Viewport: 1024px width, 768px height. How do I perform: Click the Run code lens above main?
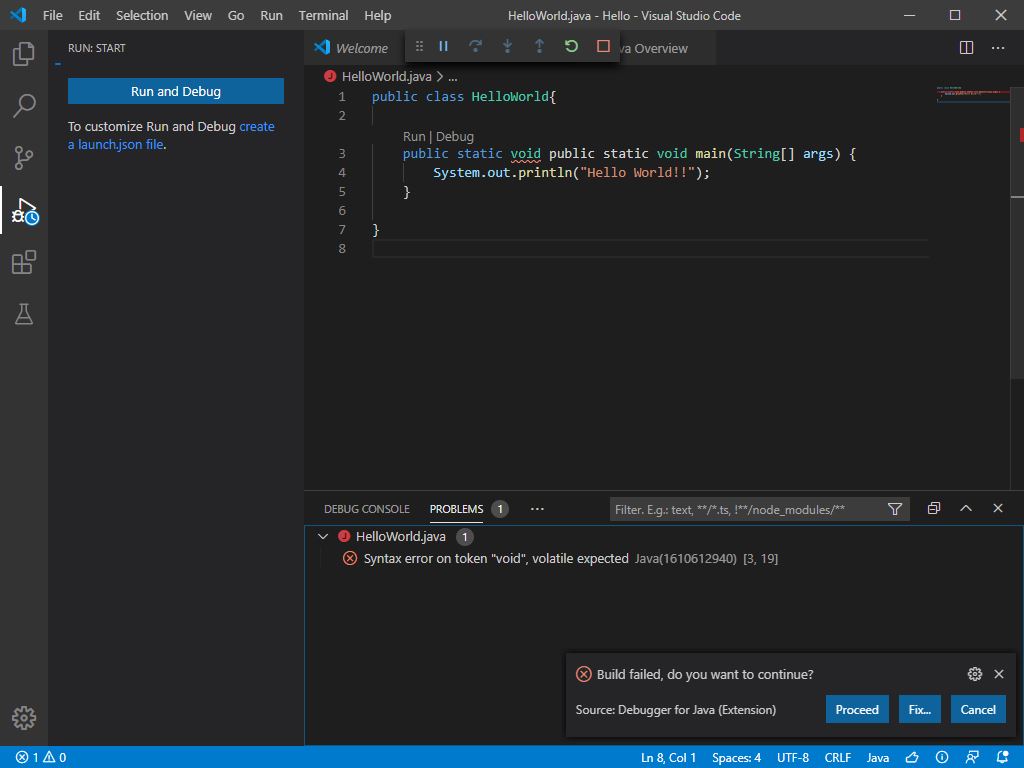[x=413, y=136]
